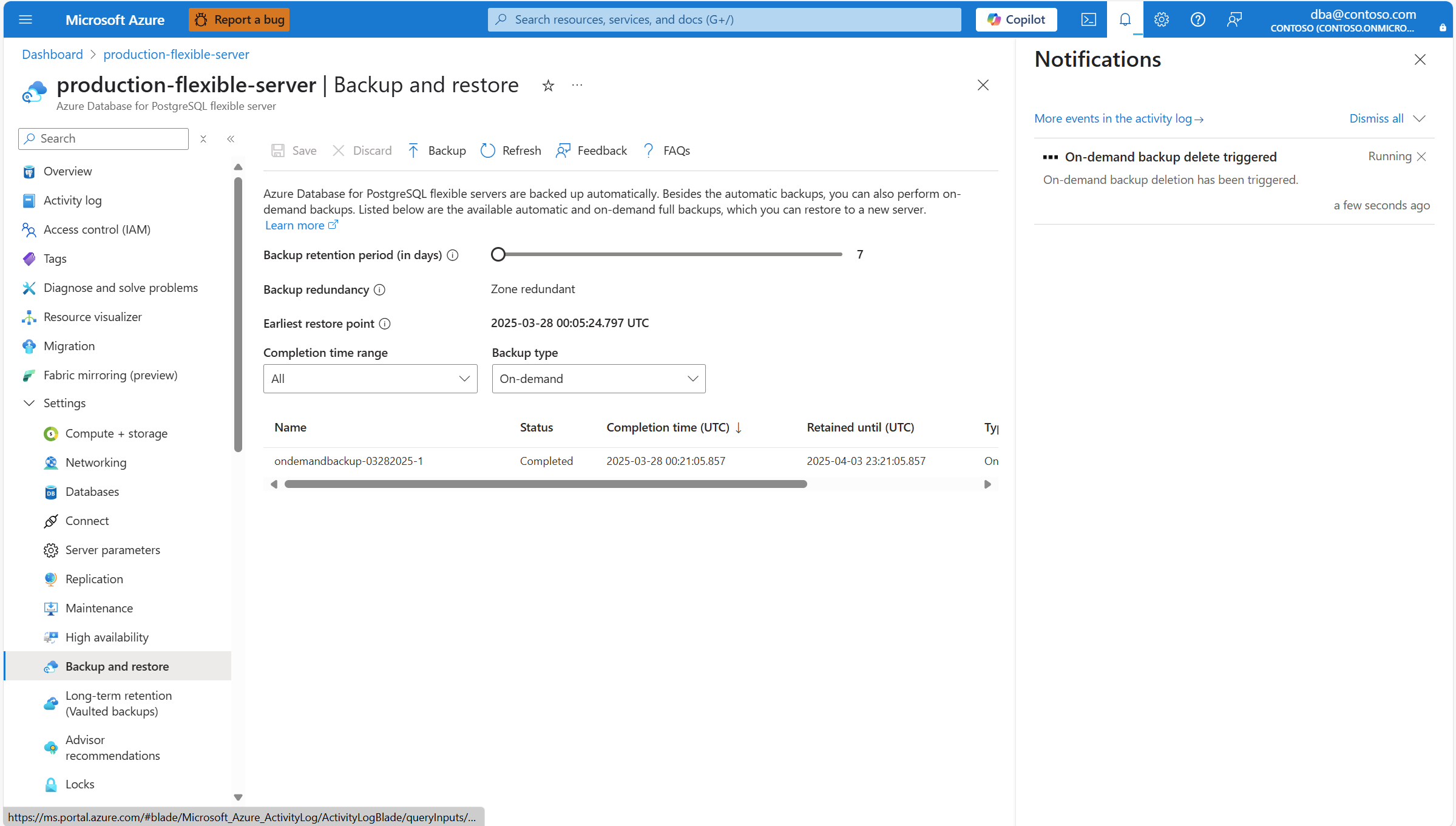Viewport: 1456px width, 826px height.
Task: Refresh the backup list
Action: coord(510,151)
